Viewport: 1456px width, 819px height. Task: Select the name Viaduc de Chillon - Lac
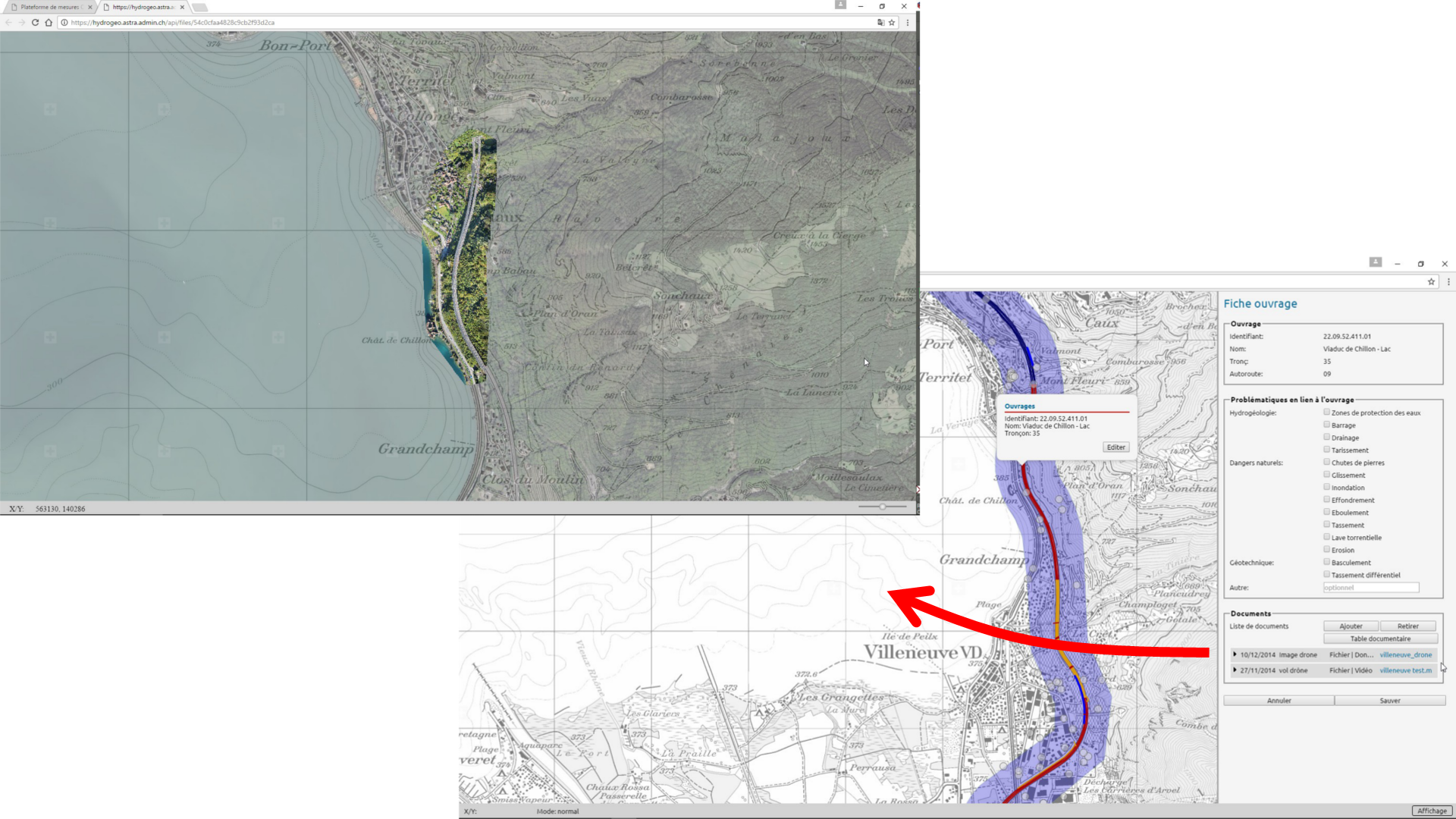click(1357, 349)
